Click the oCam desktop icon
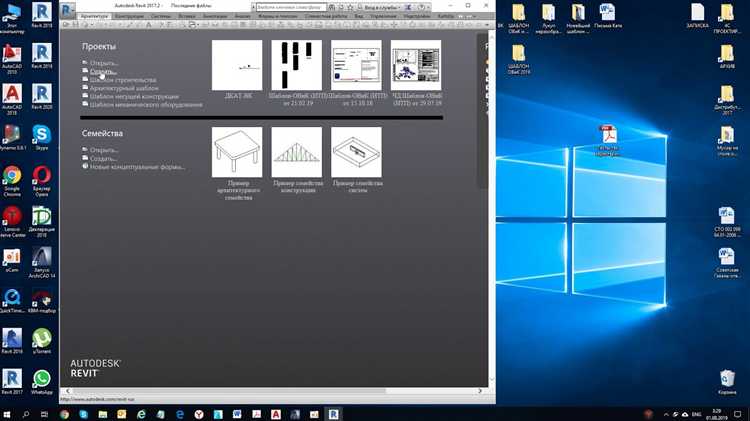This screenshot has width=750, height=421. (12, 259)
